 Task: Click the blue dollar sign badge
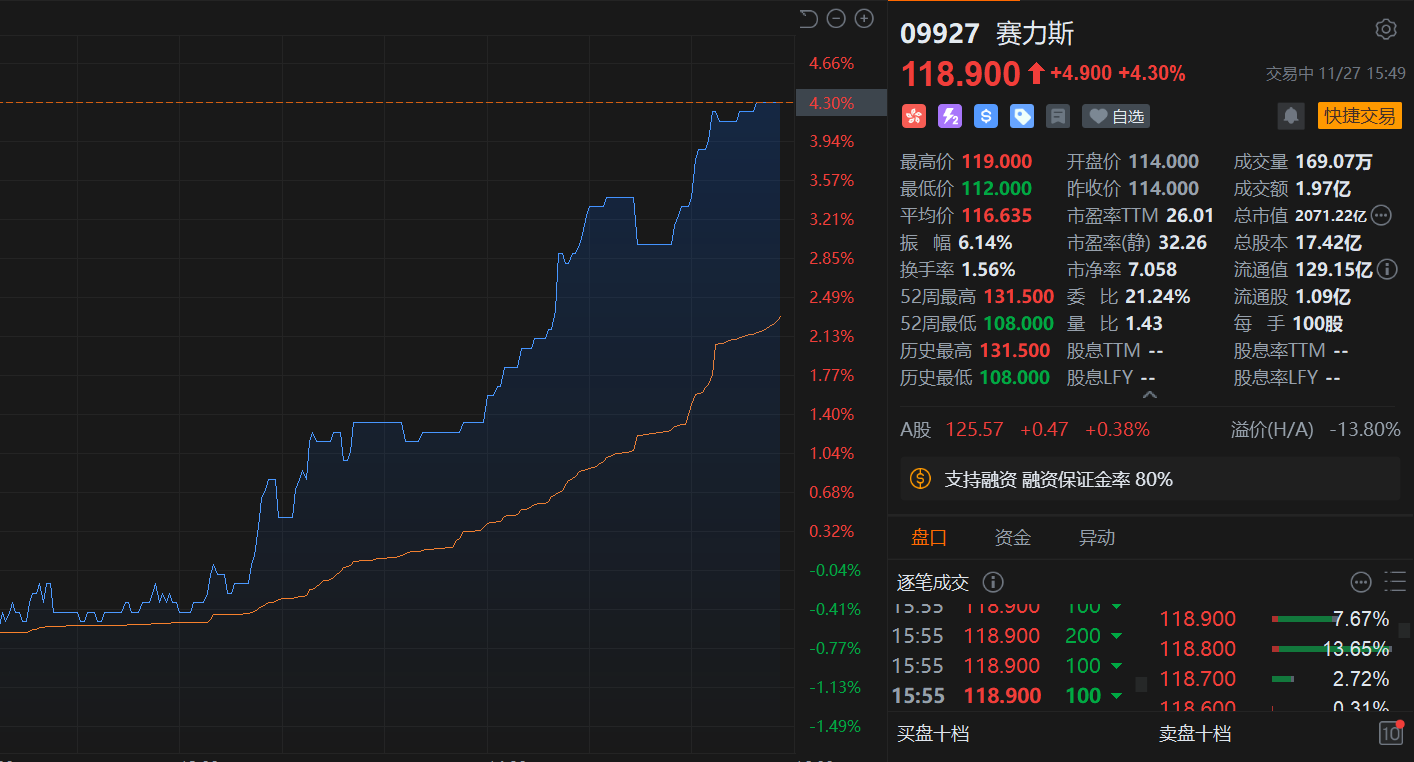(x=986, y=116)
